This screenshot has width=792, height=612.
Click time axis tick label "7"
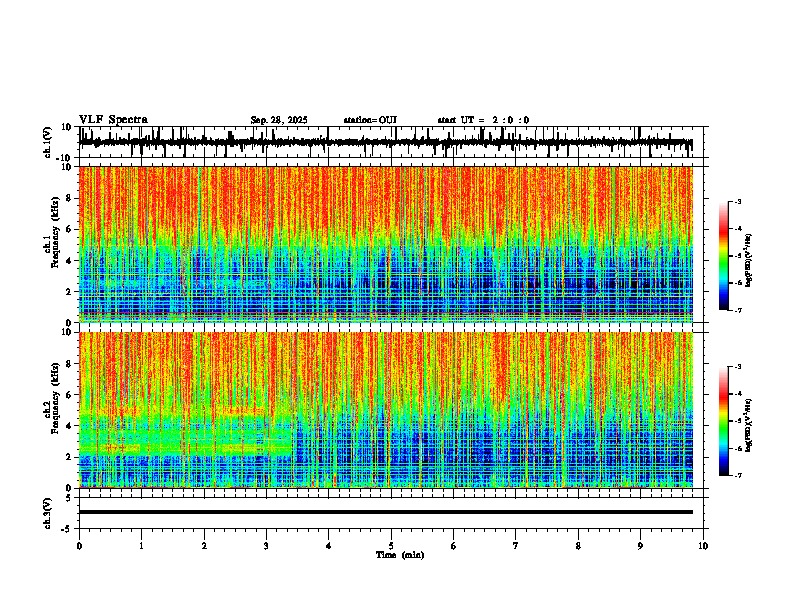coord(516,546)
